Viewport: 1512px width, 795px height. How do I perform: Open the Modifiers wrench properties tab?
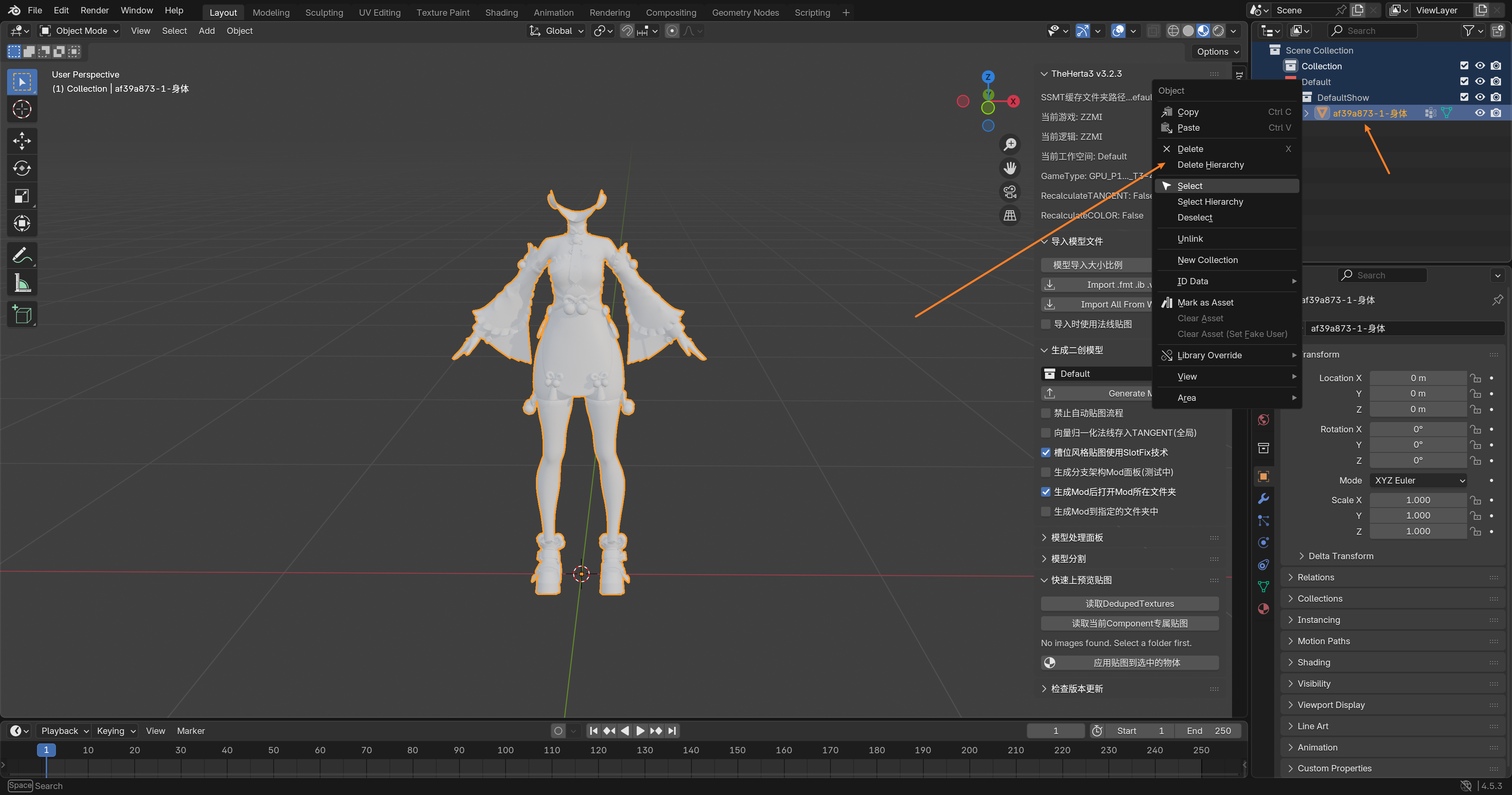(x=1264, y=498)
